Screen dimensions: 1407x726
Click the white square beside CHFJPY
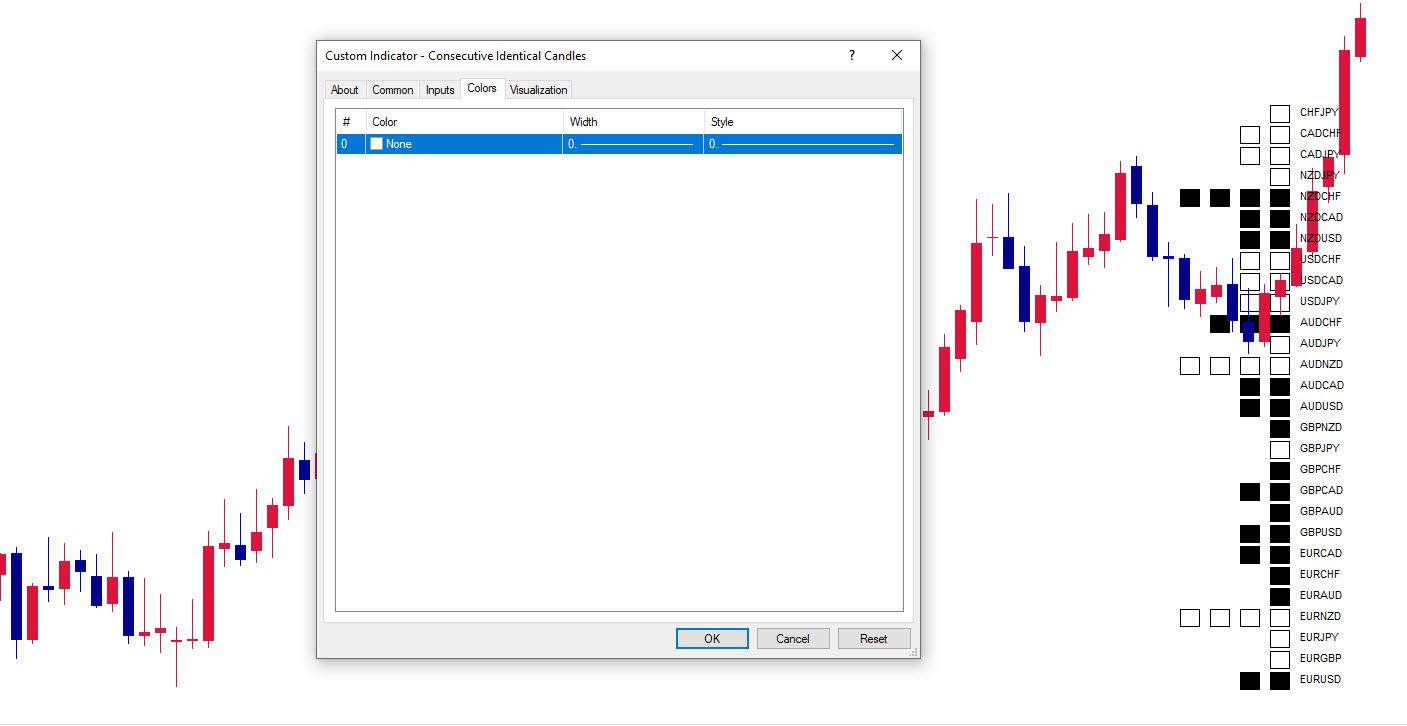[1280, 114]
